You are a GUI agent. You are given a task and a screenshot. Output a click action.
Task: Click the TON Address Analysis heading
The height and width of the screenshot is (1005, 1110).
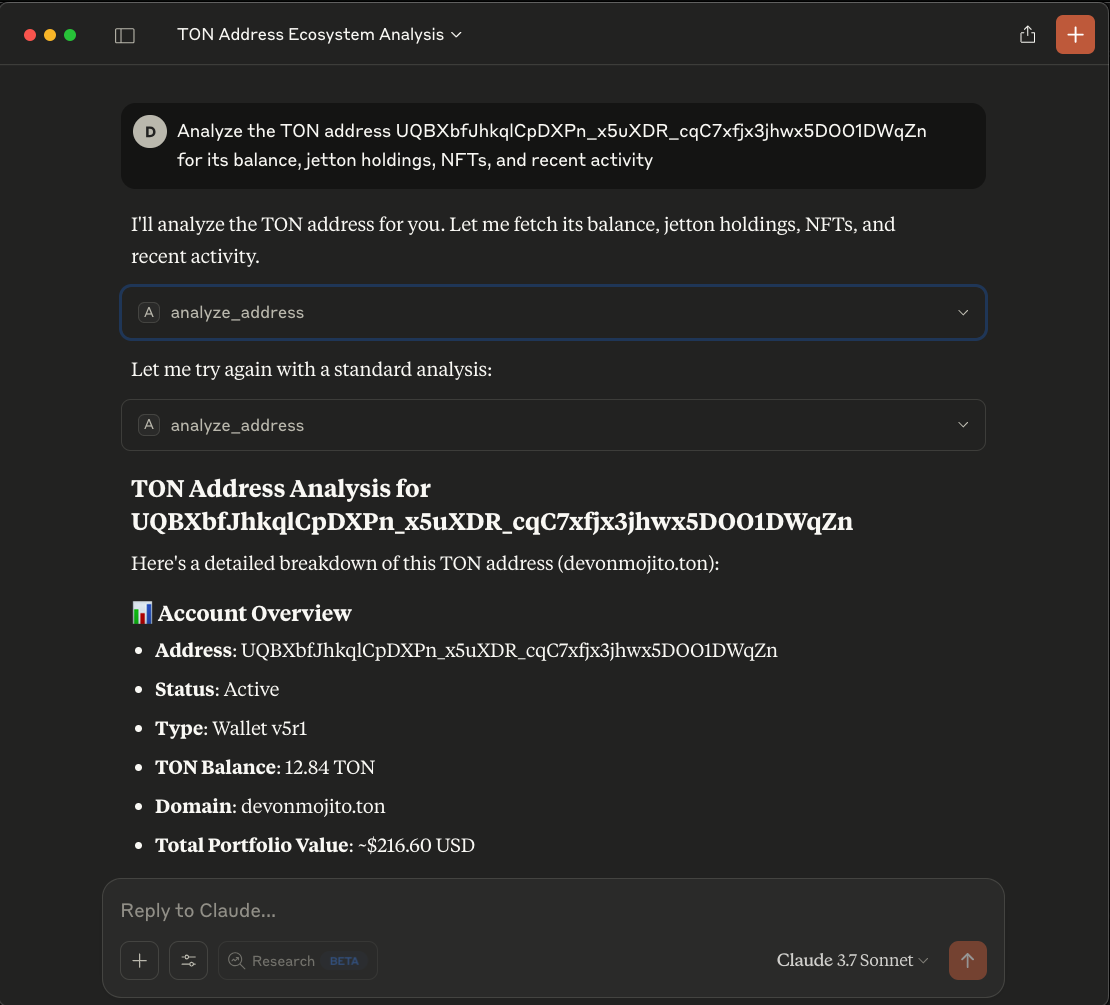click(492, 505)
